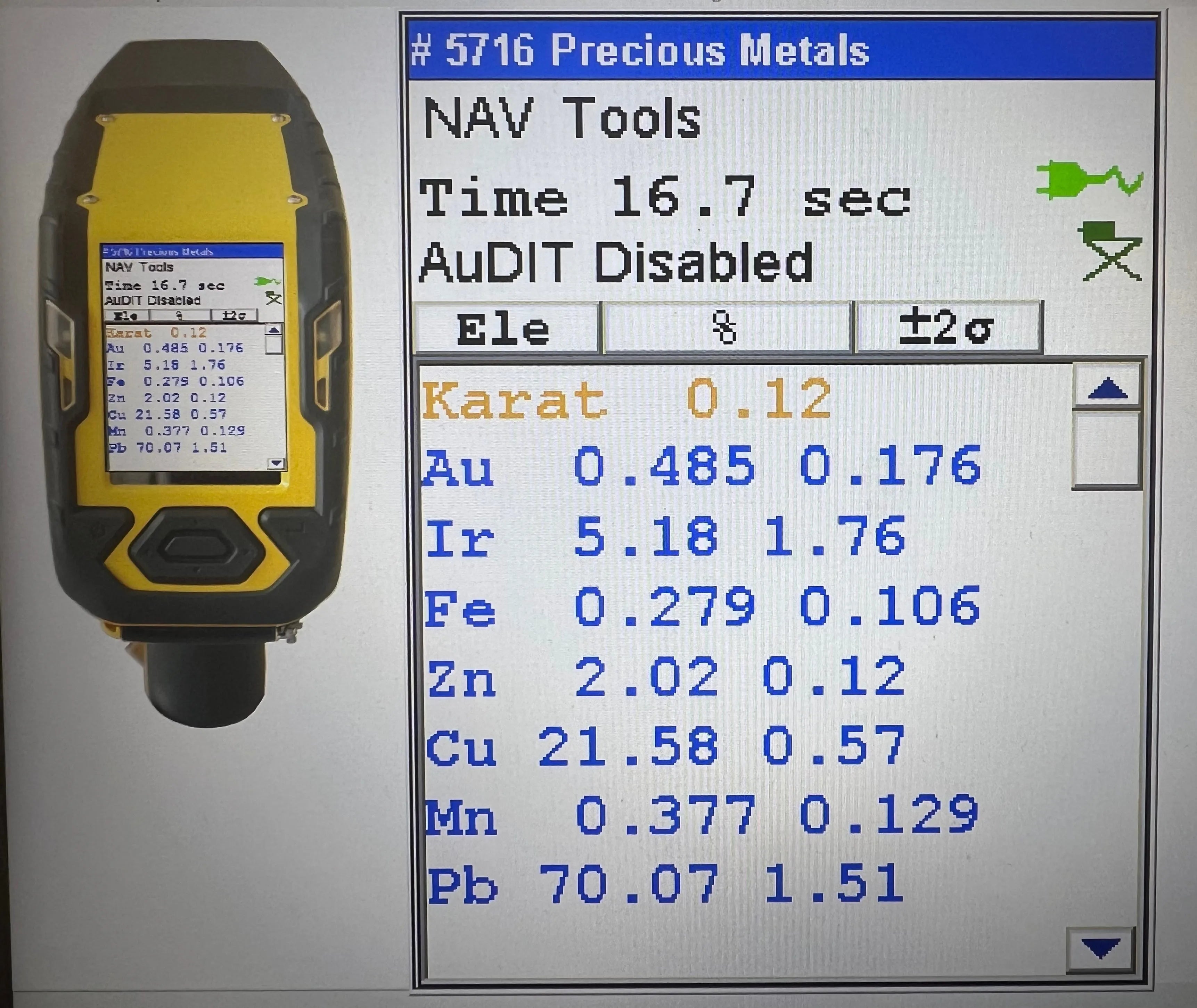The width and height of the screenshot is (1197, 1008).
Task: Select the Mn element row label
Action: [x=462, y=818]
